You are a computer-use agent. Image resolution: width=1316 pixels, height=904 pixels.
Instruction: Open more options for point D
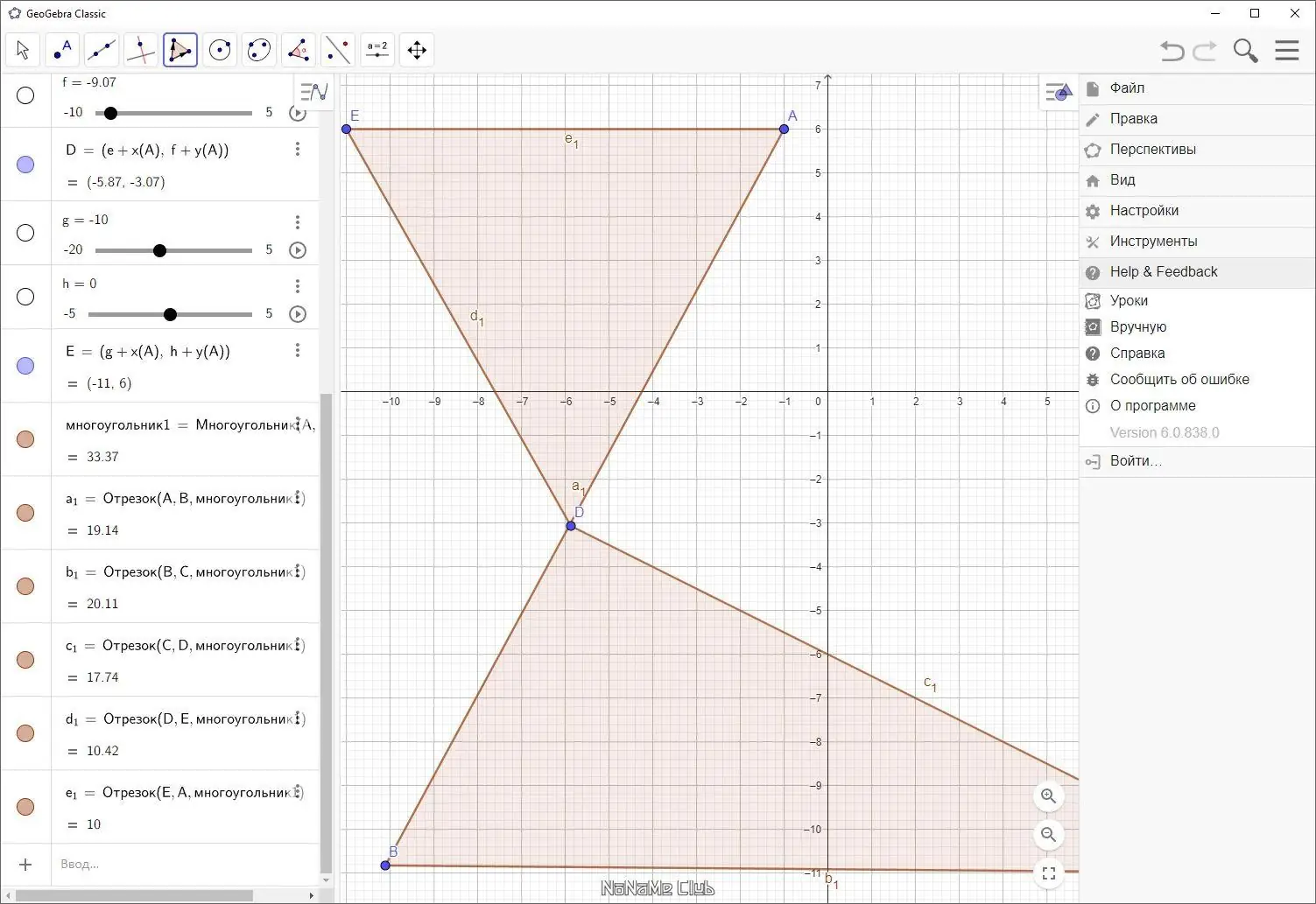(x=298, y=150)
